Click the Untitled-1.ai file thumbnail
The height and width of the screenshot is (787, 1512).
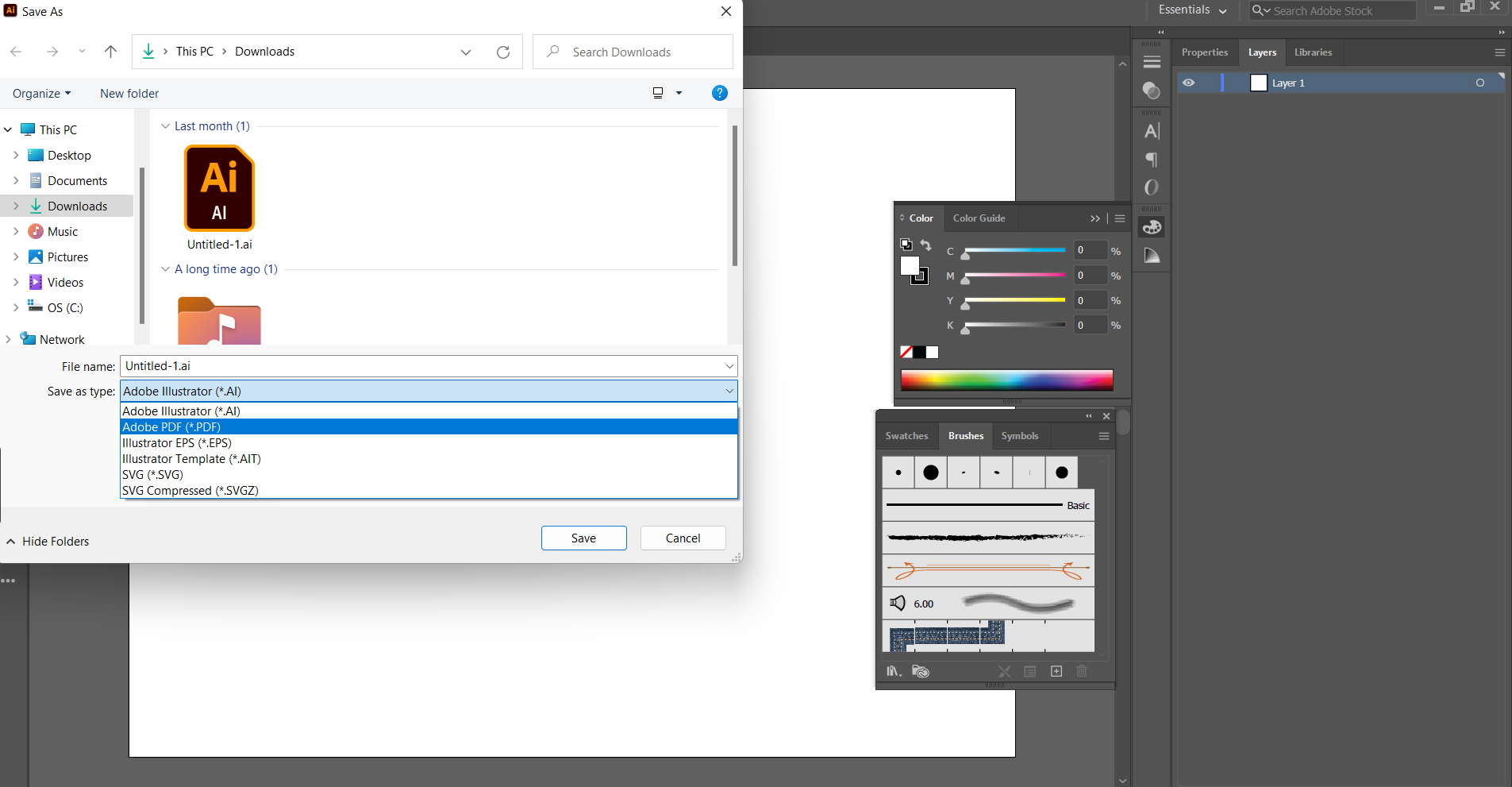pyautogui.click(x=219, y=188)
